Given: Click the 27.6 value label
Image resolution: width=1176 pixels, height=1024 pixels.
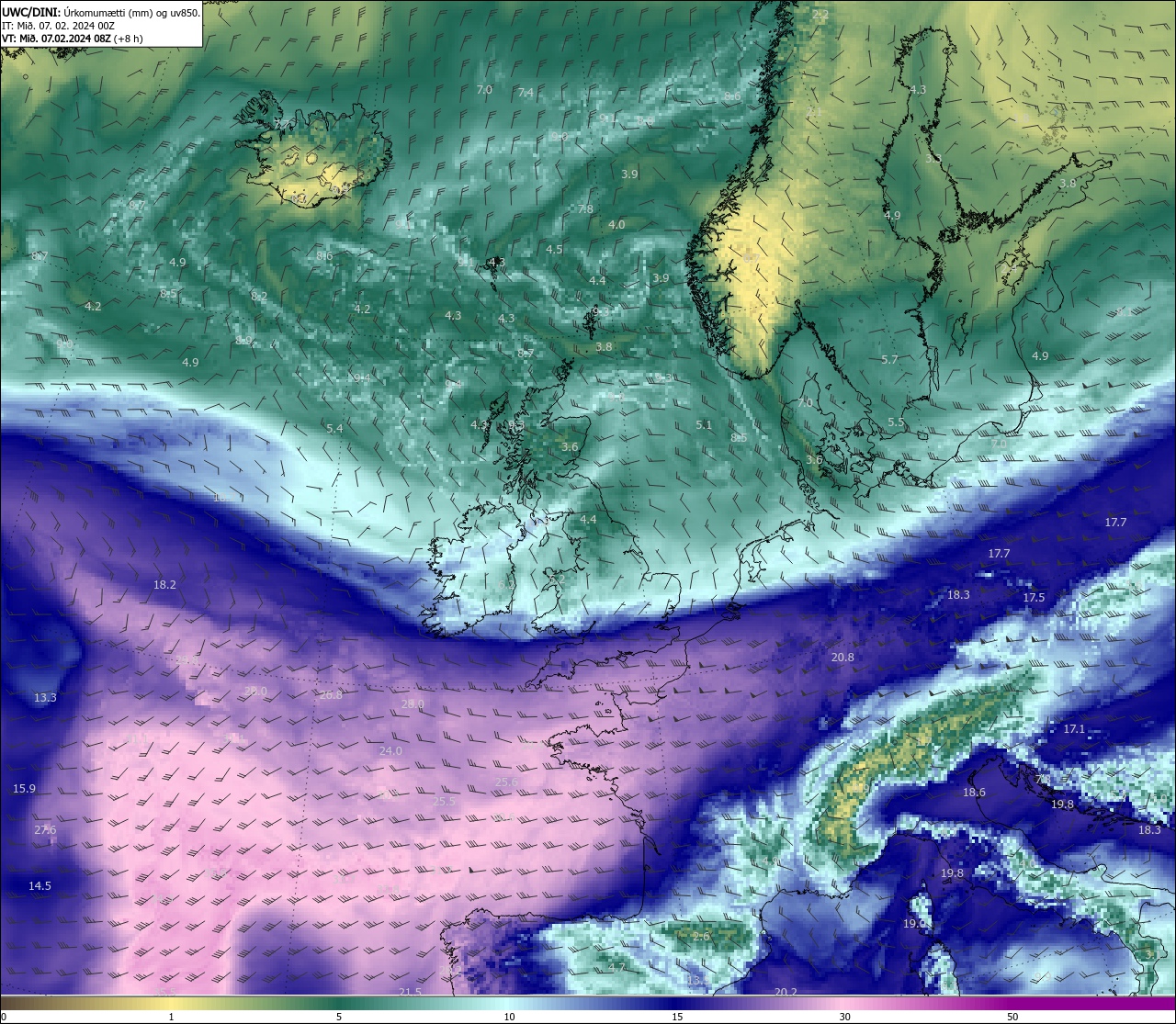Looking at the screenshot, I should [x=45, y=830].
